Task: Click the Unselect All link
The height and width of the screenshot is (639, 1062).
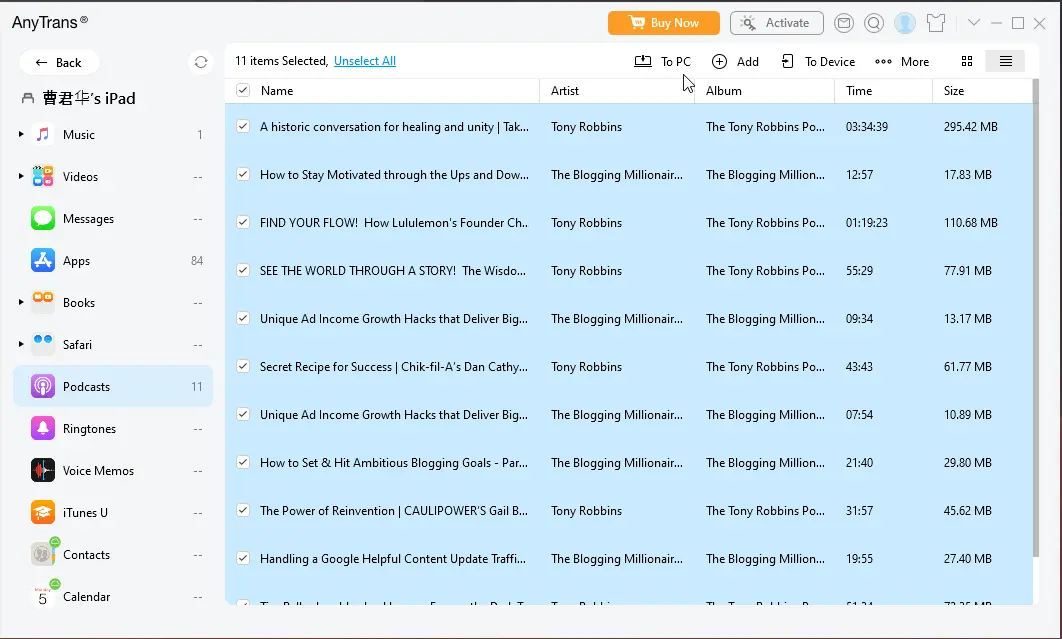Action: pos(365,61)
